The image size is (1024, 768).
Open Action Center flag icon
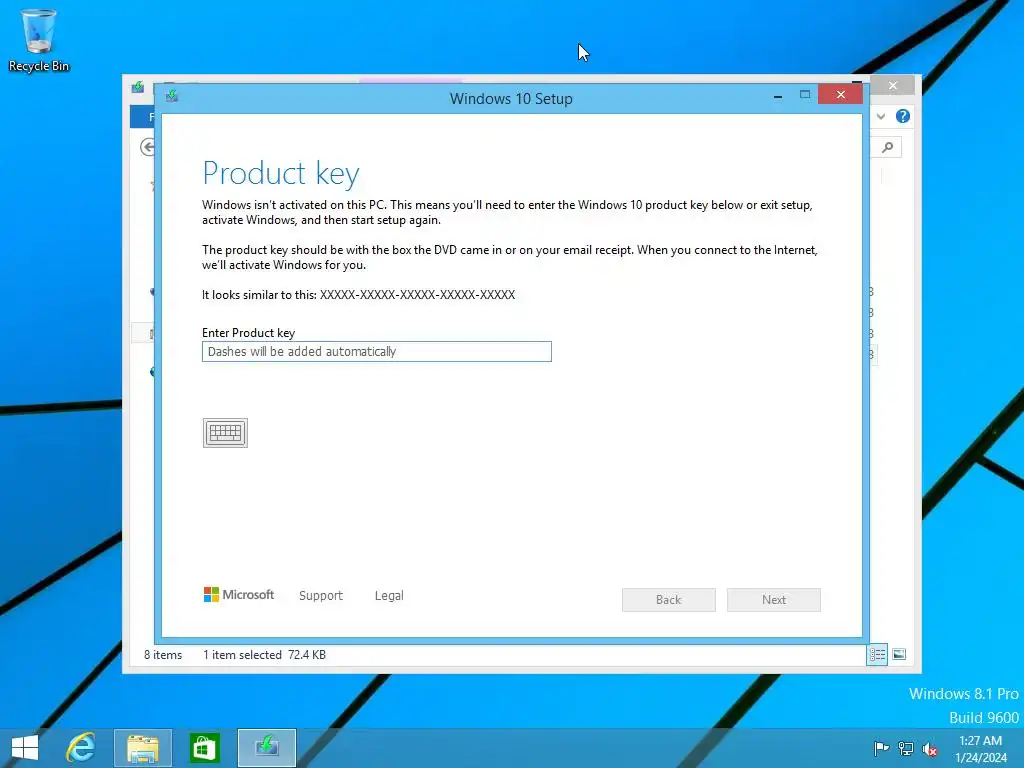880,748
